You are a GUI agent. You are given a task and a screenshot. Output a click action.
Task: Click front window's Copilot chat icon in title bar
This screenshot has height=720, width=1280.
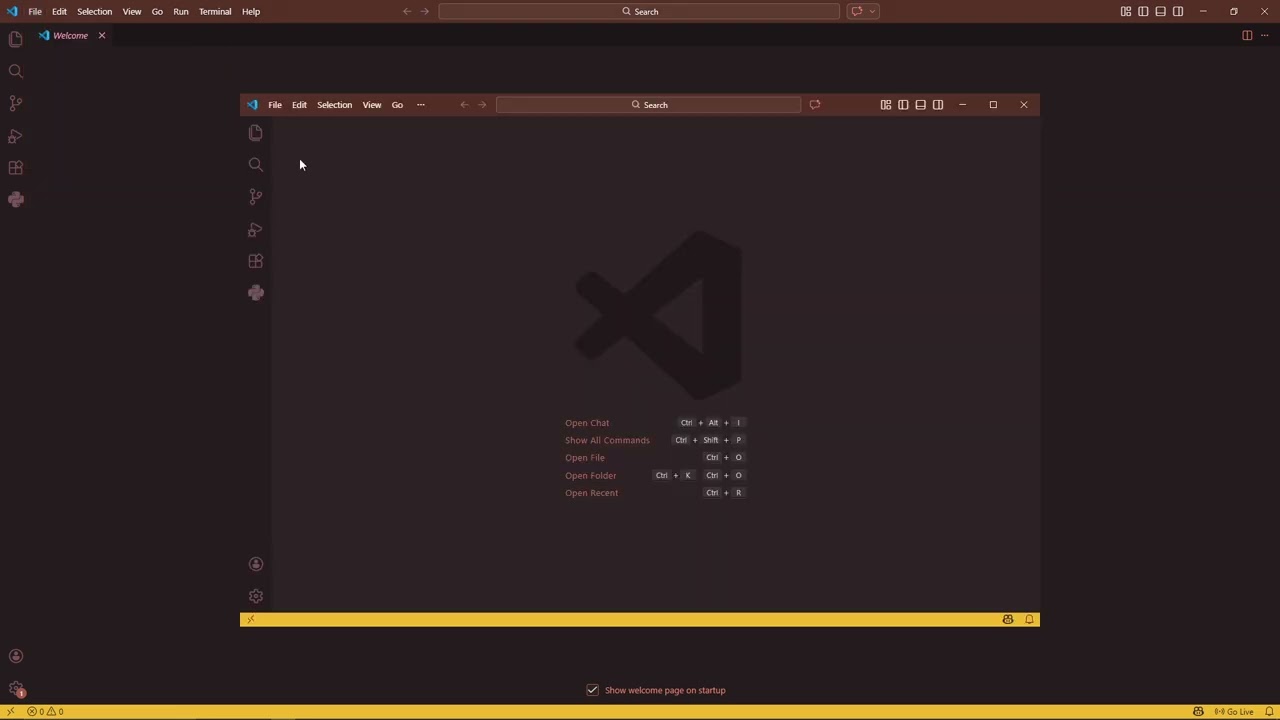tap(815, 105)
